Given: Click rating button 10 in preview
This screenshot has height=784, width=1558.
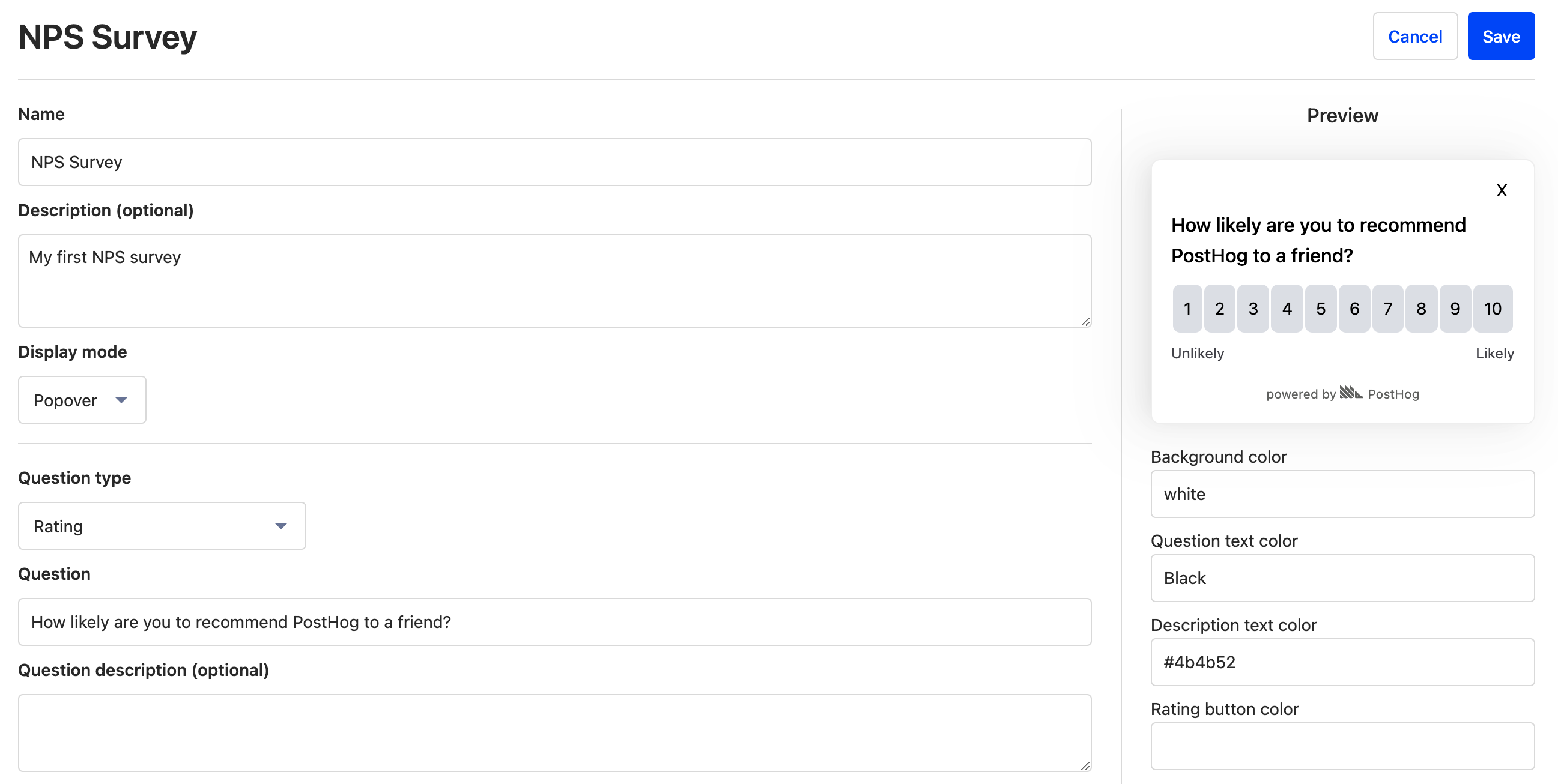Looking at the screenshot, I should click(1492, 308).
